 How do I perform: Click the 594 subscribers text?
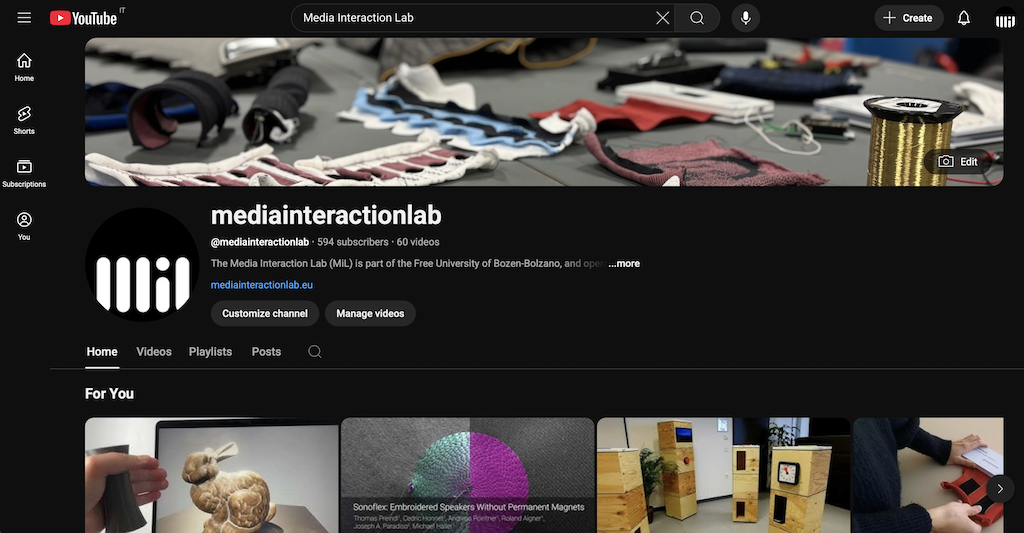click(x=353, y=242)
